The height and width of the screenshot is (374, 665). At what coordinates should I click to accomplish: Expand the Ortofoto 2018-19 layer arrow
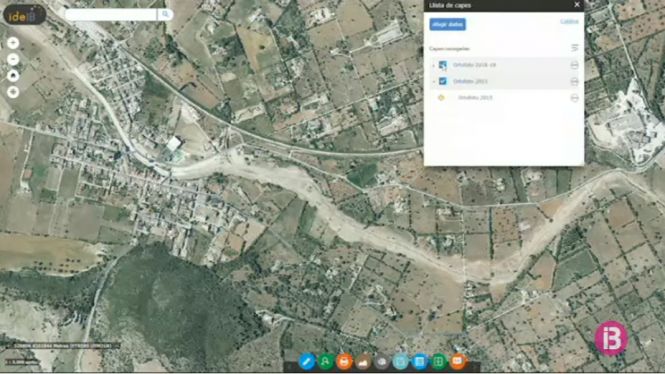(x=433, y=65)
